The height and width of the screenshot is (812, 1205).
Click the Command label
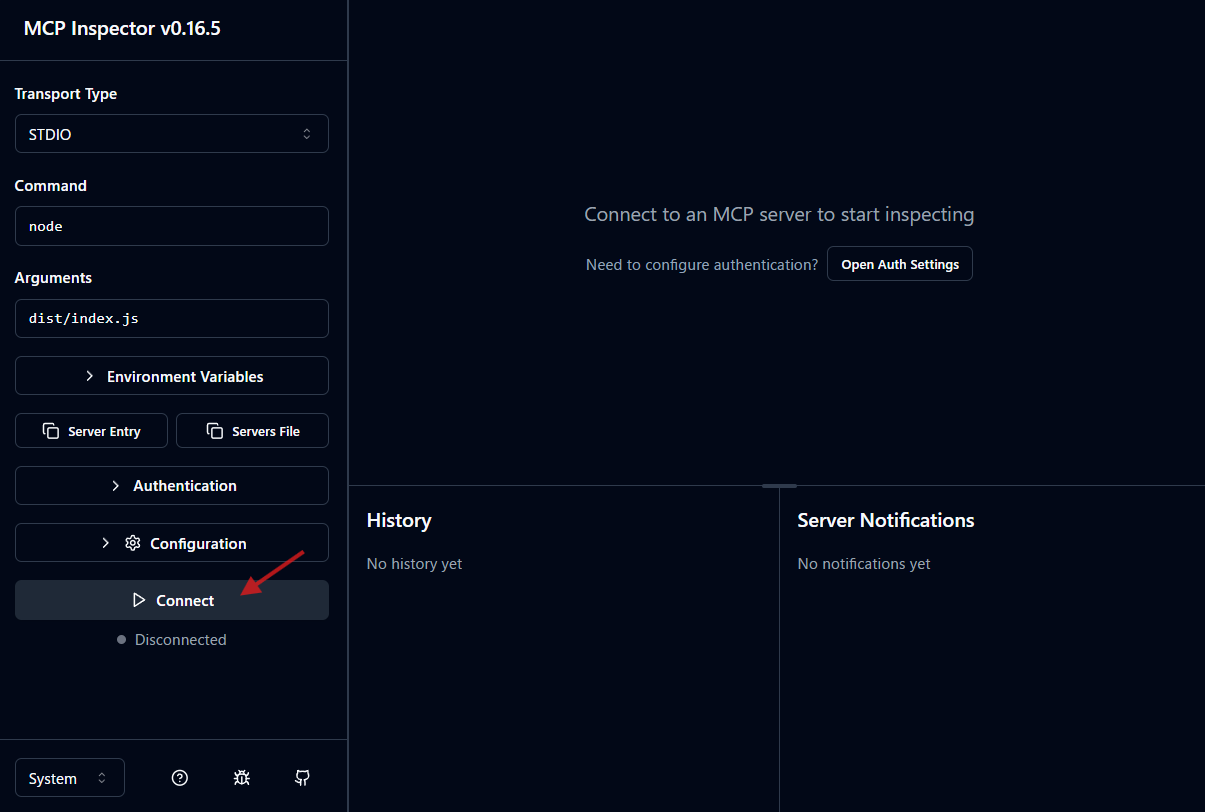[x=51, y=186]
